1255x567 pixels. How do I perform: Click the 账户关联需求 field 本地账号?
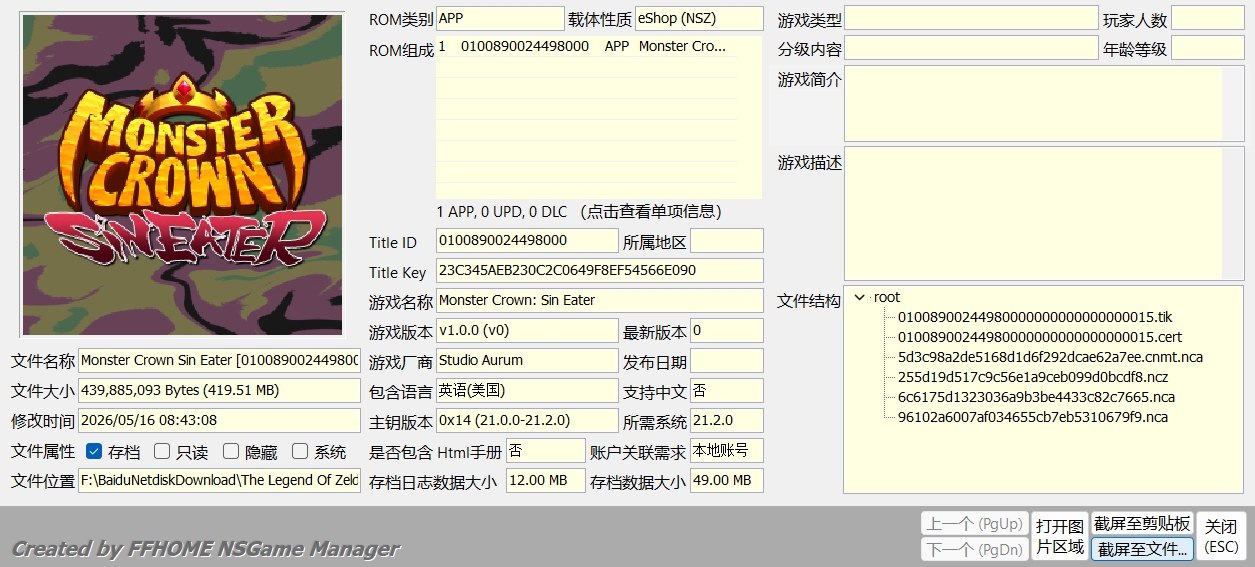click(727, 451)
